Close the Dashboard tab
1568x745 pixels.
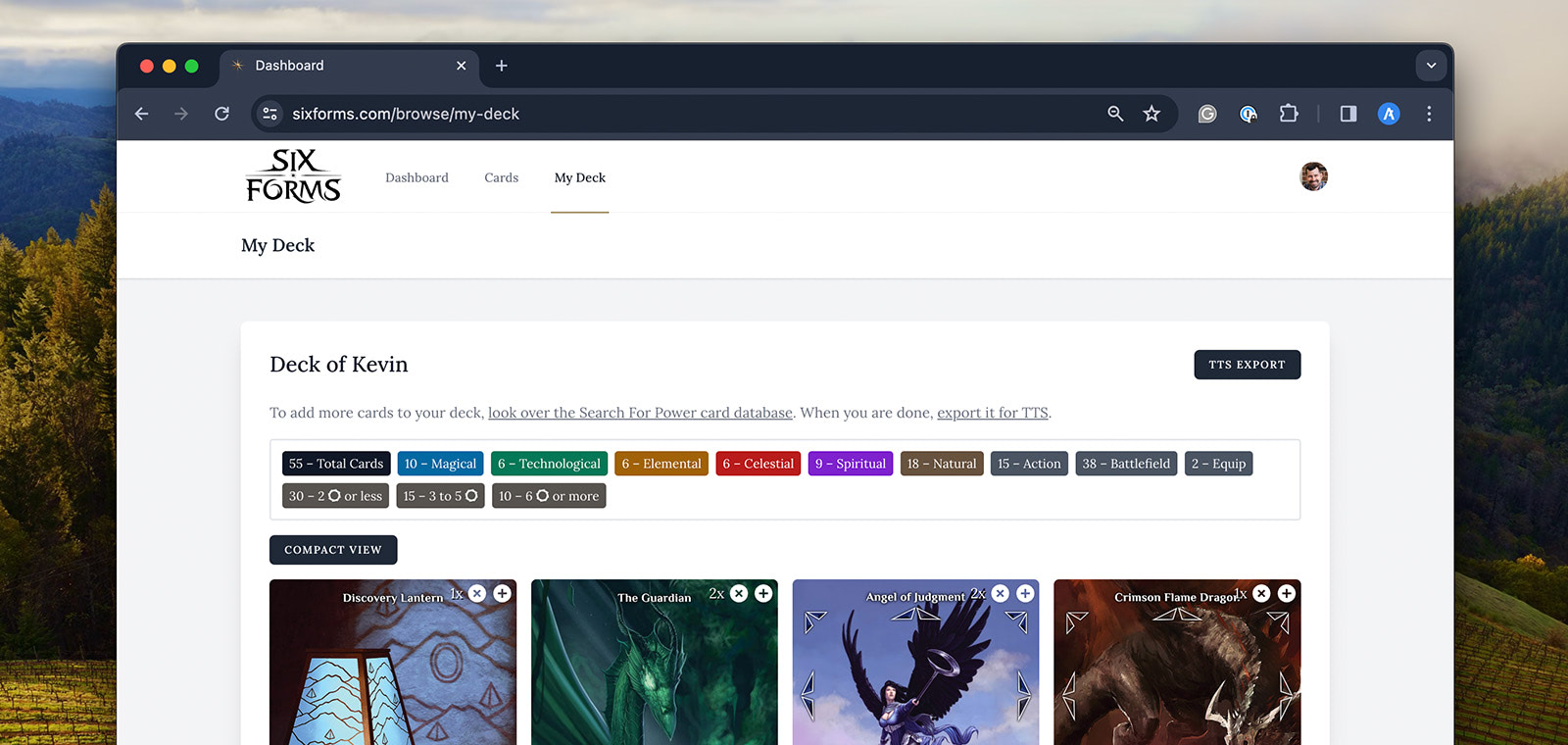(462, 66)
